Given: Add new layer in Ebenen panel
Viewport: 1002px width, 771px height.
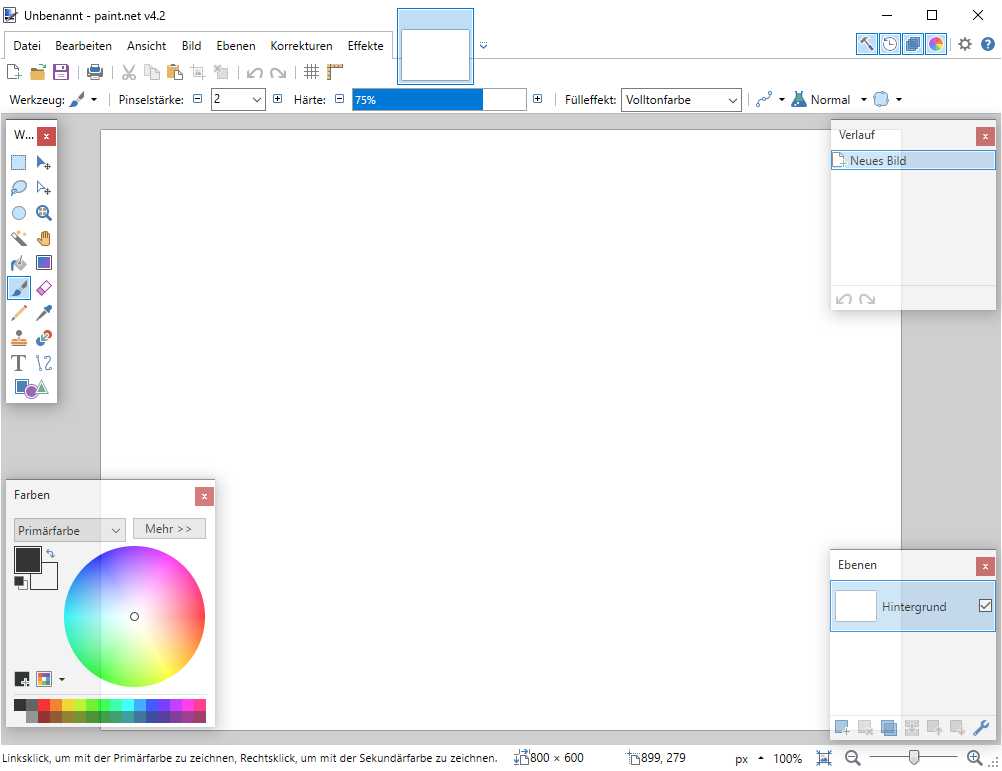Looking at the screenshot, I should coord(842,727).
